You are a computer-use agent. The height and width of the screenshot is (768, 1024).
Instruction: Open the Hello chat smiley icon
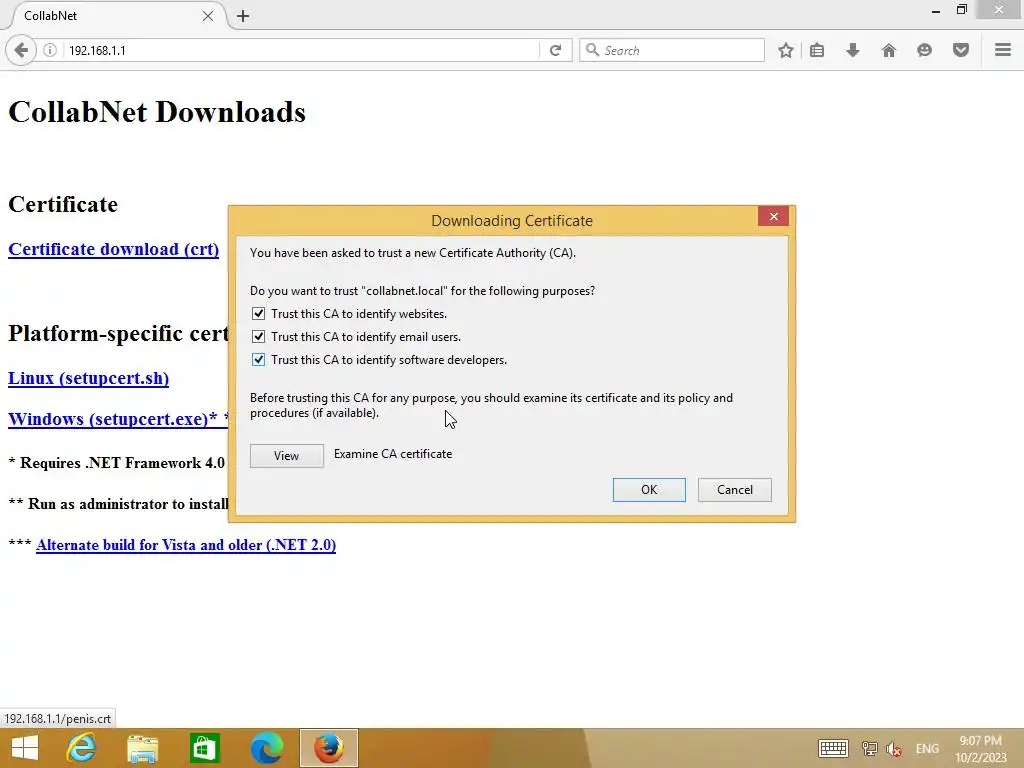[924, 50]
